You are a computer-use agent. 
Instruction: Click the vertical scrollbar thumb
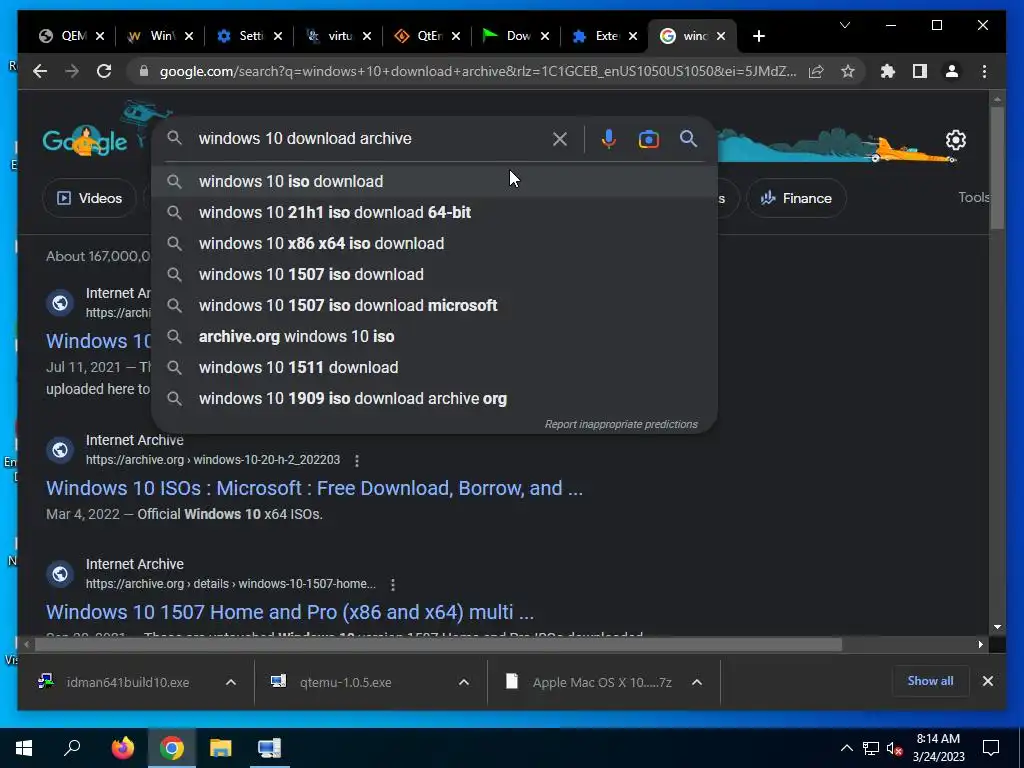tap(997, 167)
